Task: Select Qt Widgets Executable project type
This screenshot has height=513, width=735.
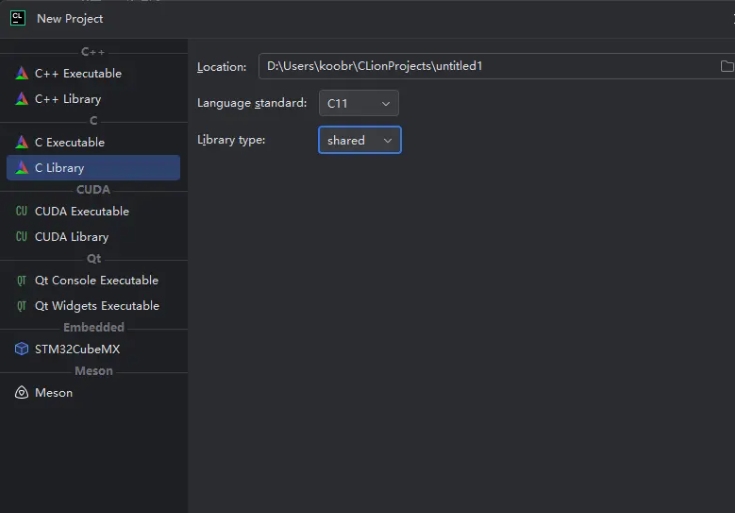Action: tap(97, 306)
